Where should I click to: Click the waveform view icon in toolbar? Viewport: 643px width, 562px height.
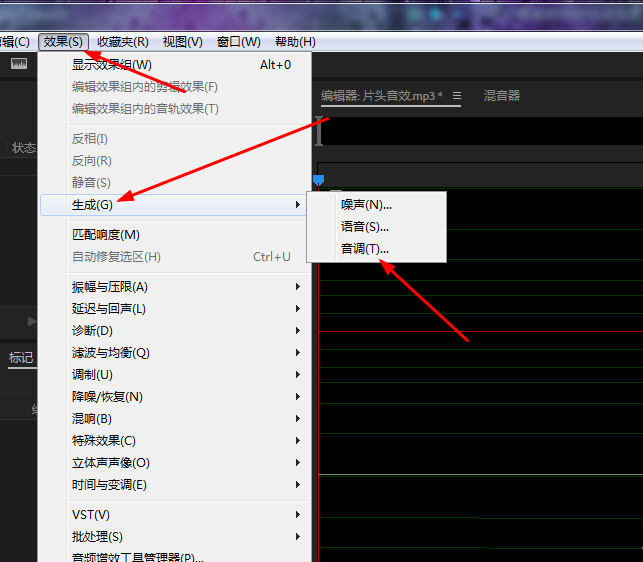(19, 64)
